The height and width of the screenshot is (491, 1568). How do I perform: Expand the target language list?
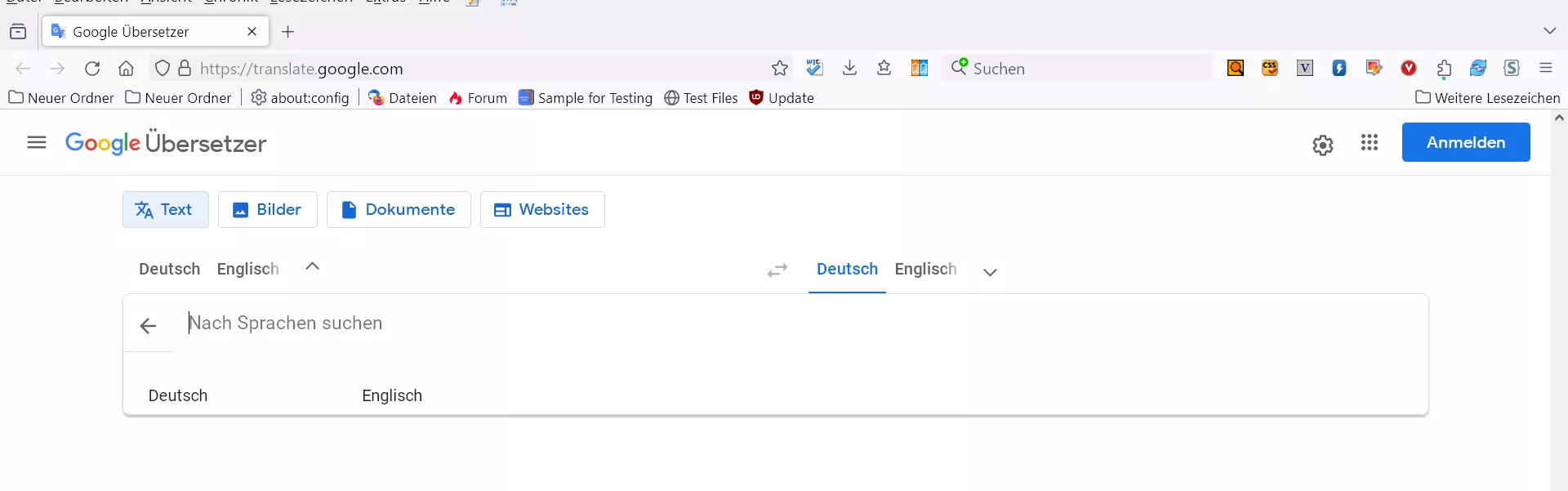[990, 272]
